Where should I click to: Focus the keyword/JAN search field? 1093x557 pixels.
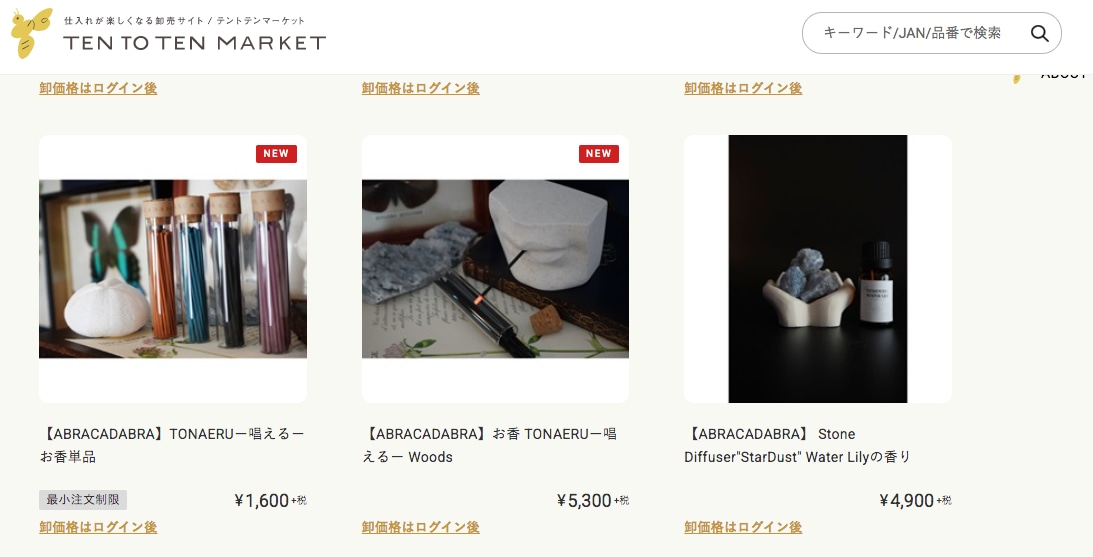click(912, 33)
